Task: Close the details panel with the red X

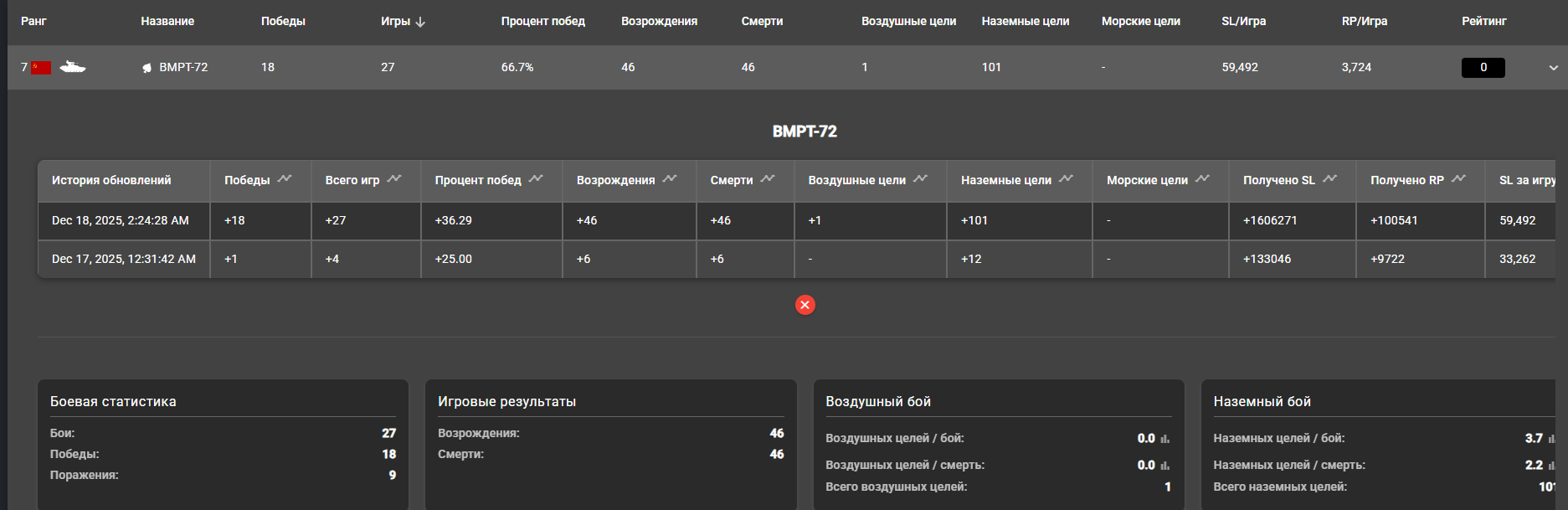Action: [805, 305]
